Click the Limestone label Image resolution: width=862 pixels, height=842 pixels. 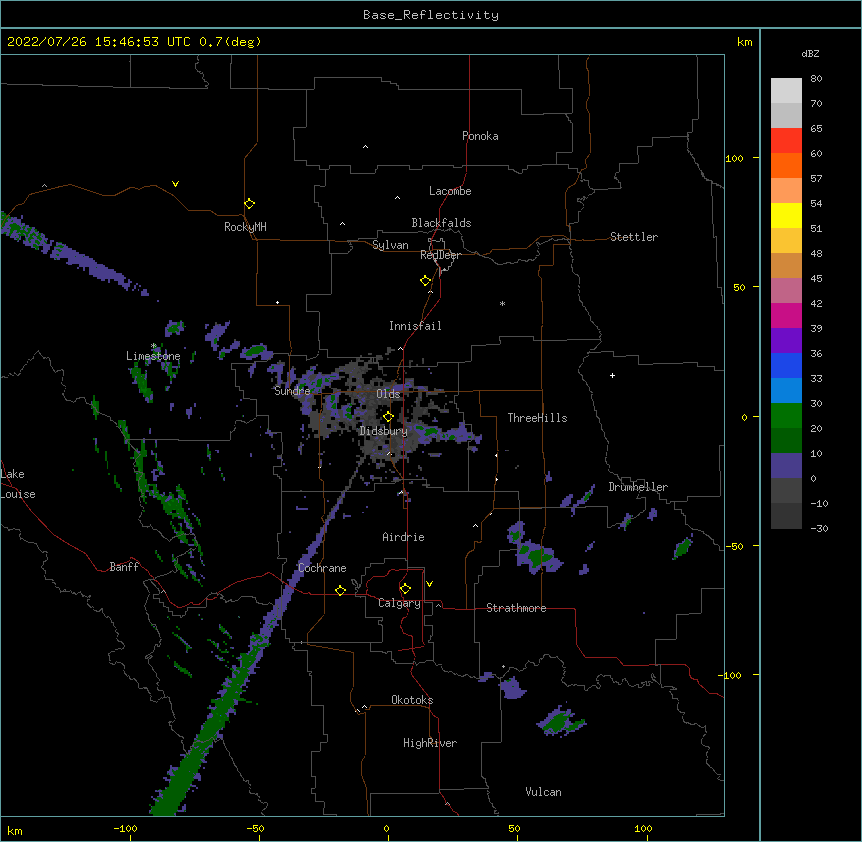pos(153,356)
